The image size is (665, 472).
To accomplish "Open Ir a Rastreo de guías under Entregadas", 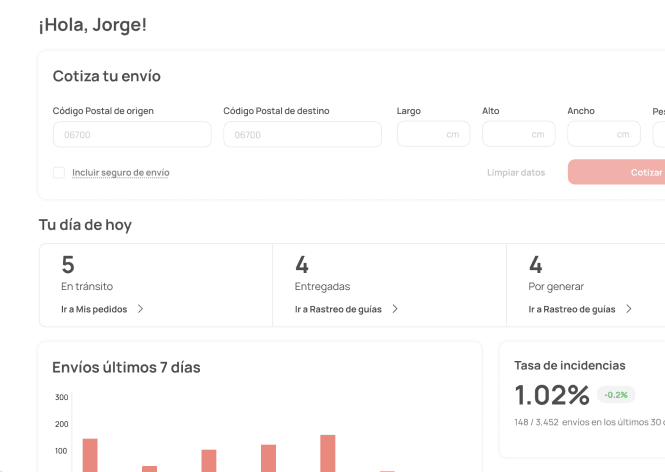I will click(x=338, y=309).
